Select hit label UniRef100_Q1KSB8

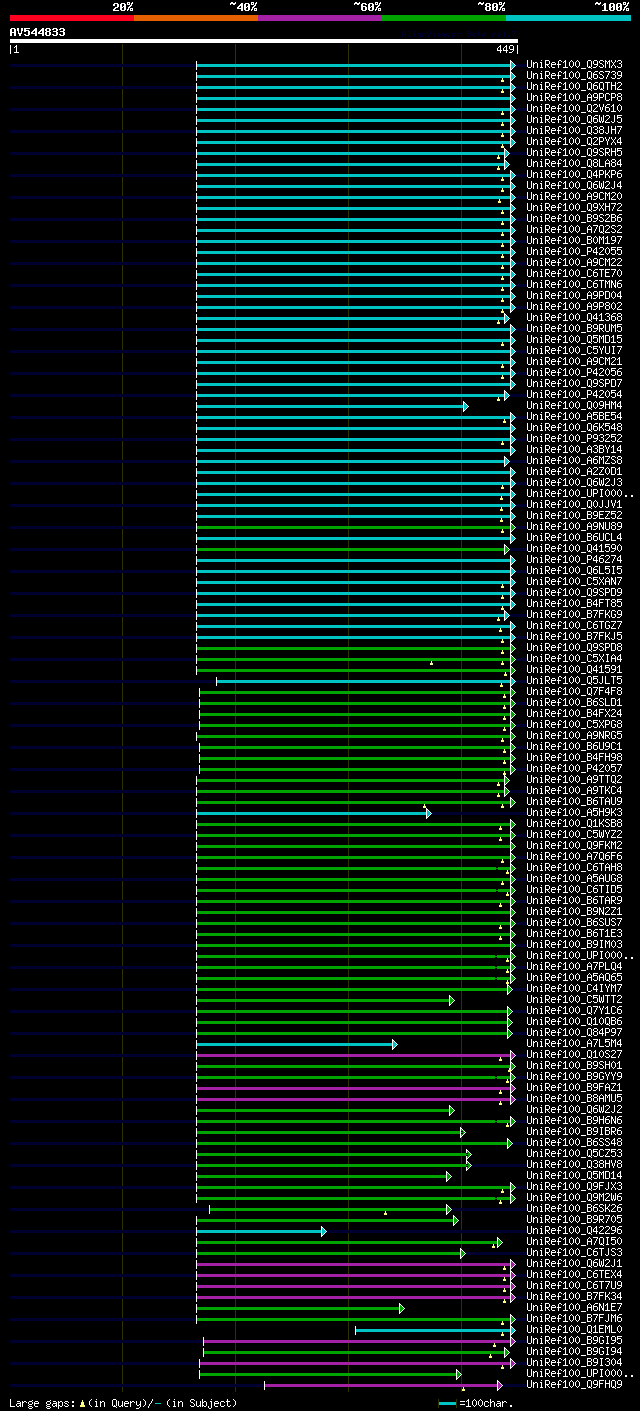573,823
